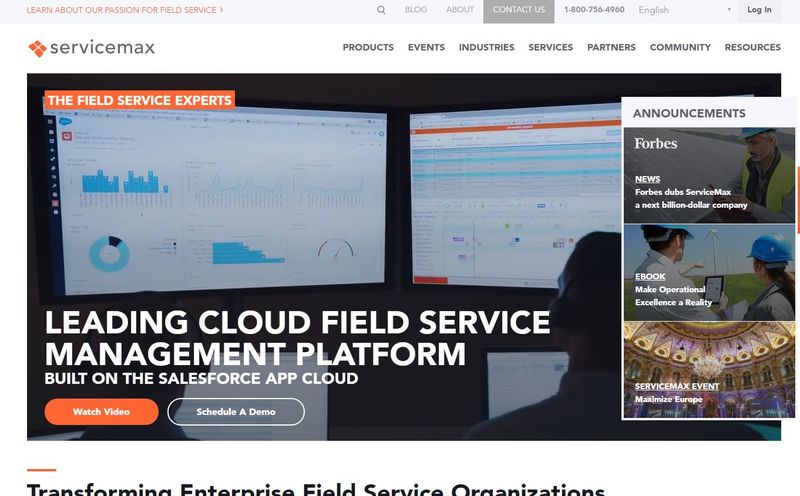
Task: Click the chevron after passion for field service
Action: 221,9
